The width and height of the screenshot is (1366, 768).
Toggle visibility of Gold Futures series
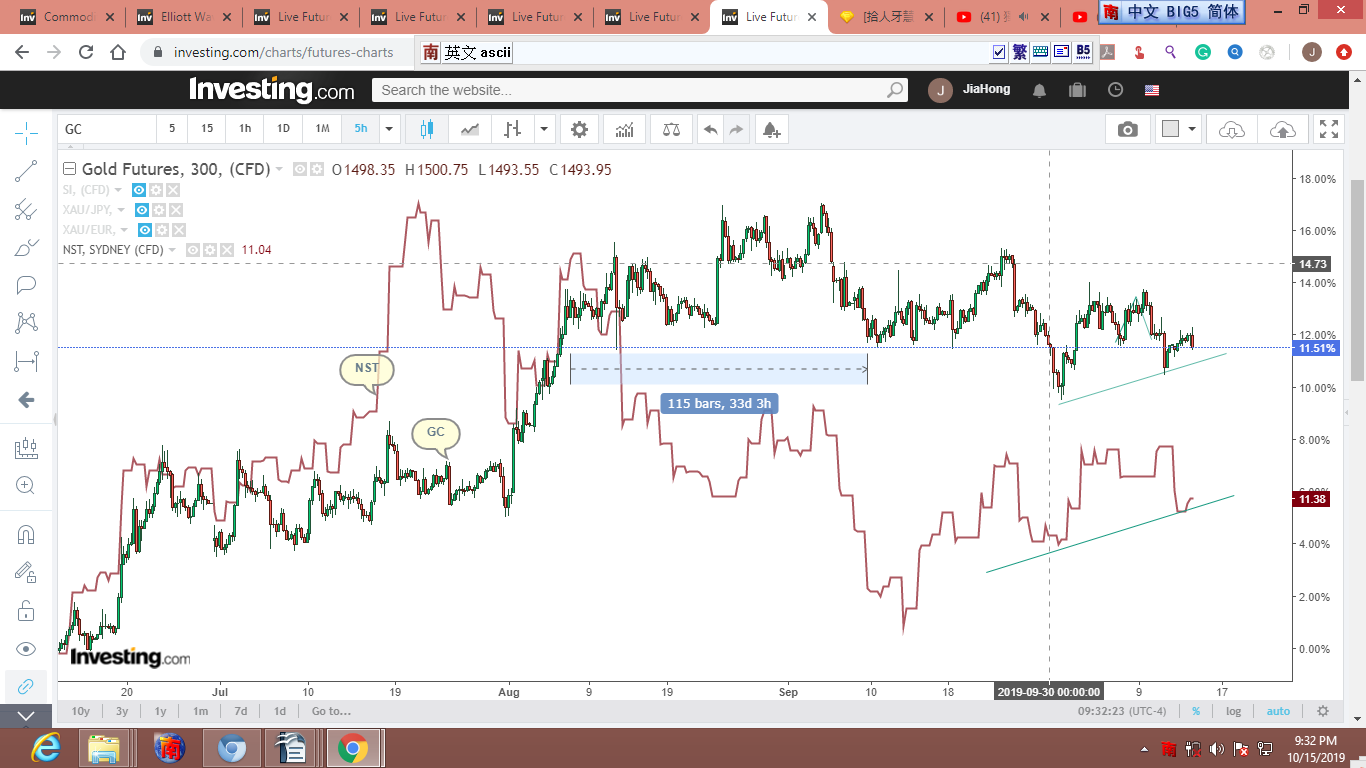click(299, 170)
